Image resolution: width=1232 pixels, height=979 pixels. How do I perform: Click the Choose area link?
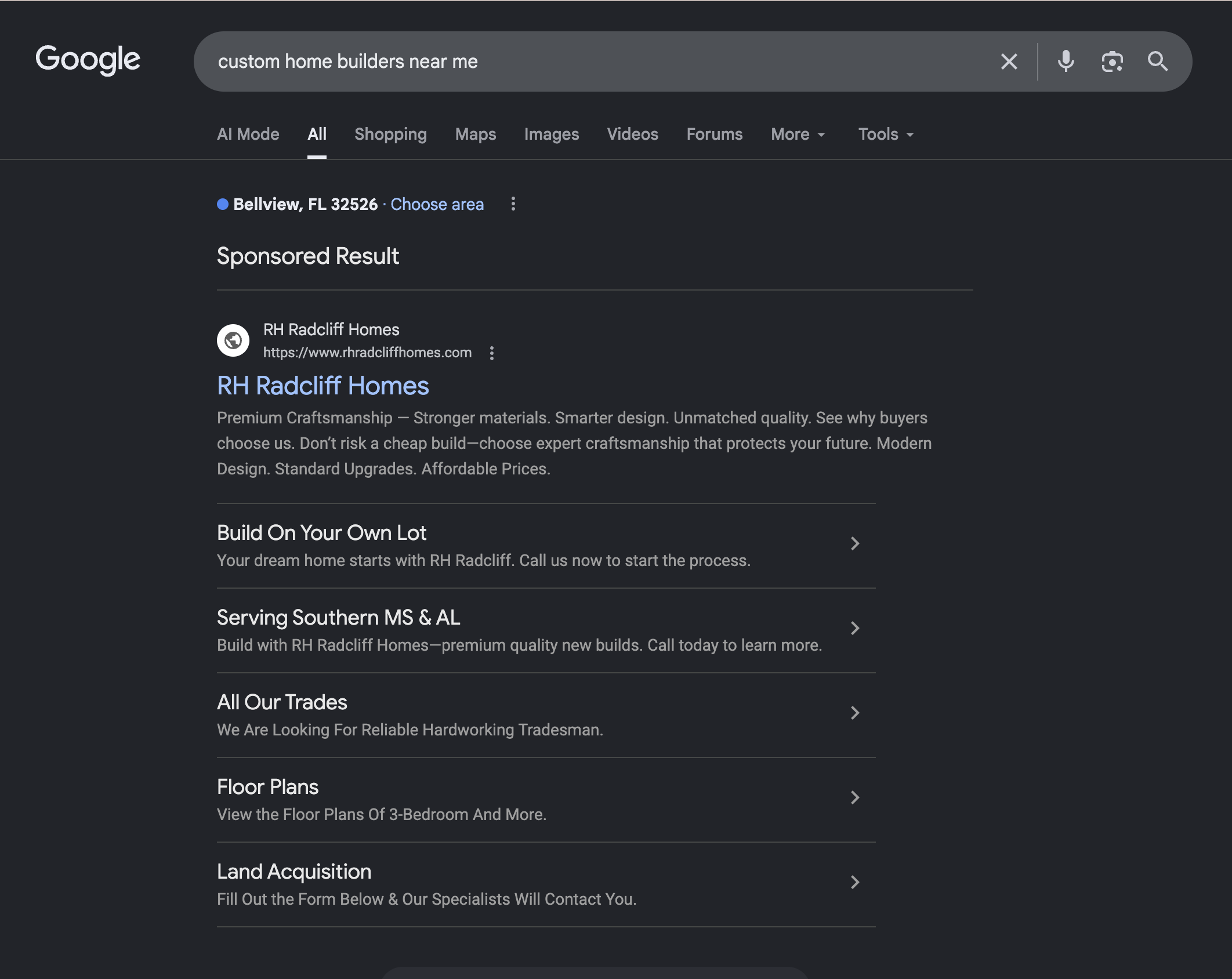437,204
